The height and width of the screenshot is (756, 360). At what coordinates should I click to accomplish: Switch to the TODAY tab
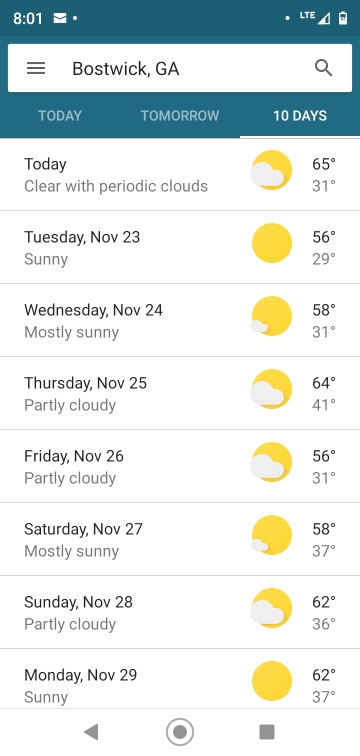pos(60,116)
